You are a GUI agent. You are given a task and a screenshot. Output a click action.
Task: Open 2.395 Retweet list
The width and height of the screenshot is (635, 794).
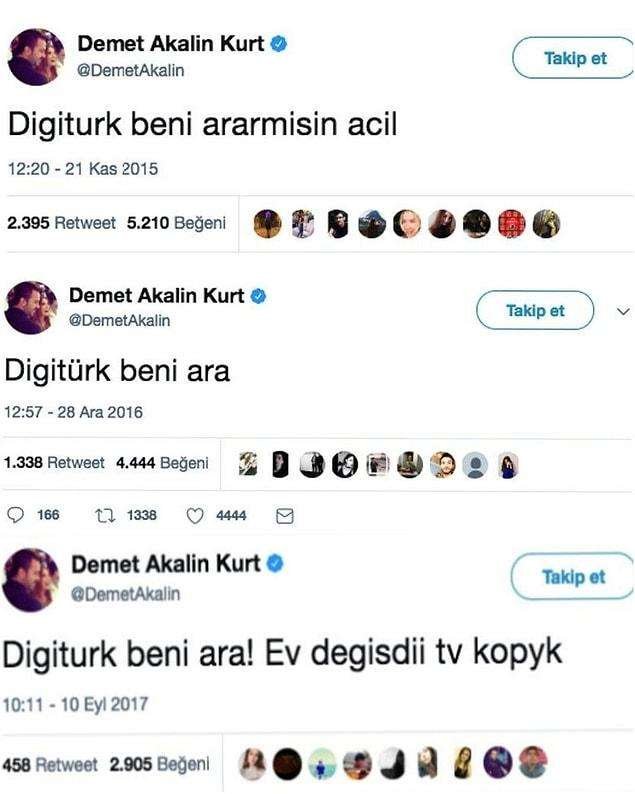click(x=61, y=223)
